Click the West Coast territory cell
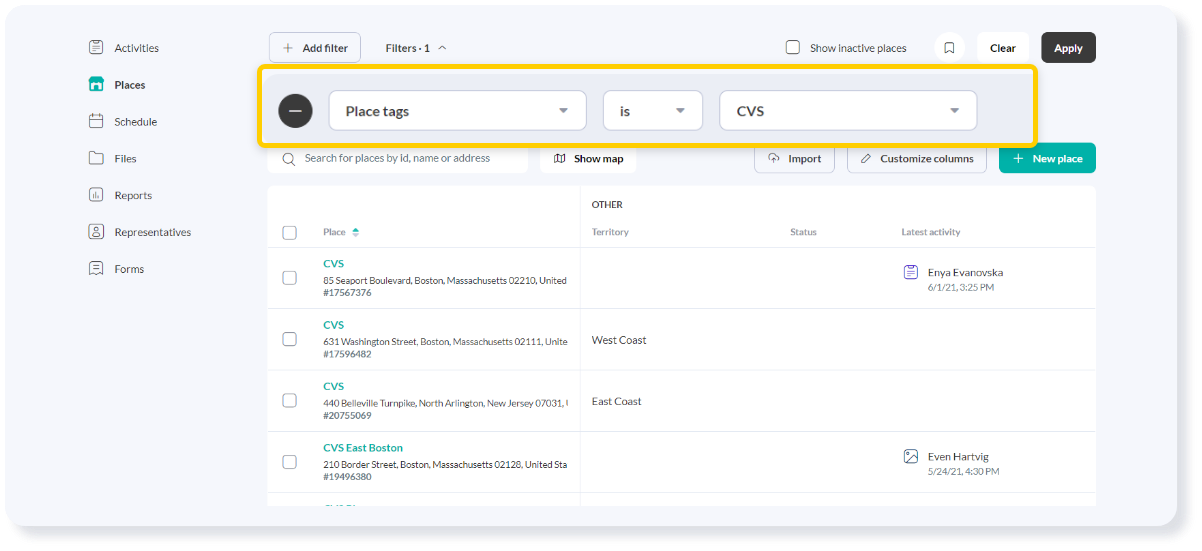This screenshot has width=1202, height=551. tap(619, 340)
